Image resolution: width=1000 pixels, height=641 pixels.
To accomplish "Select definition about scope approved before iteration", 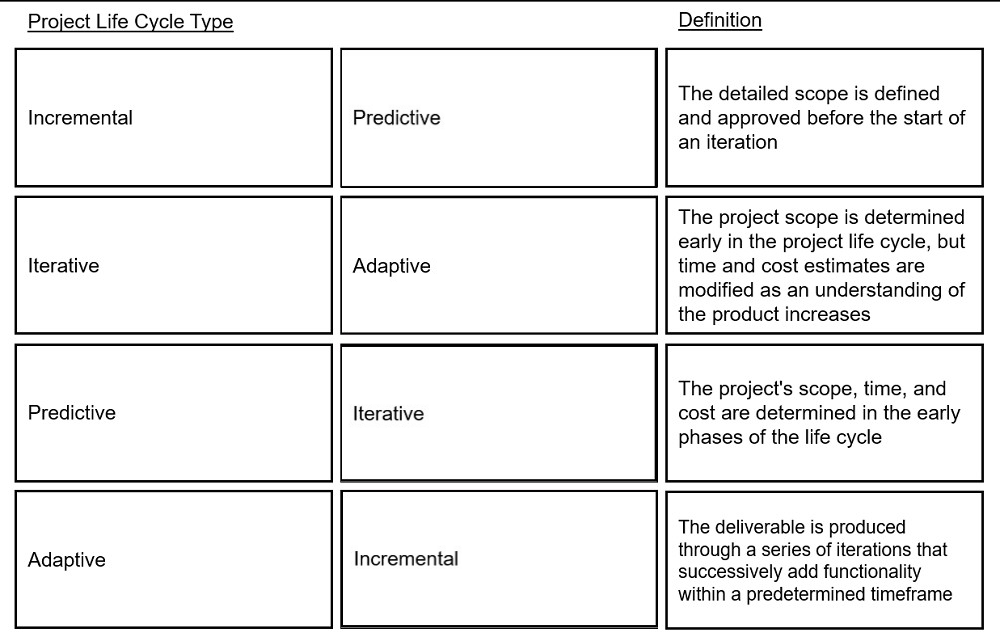I will pyautogui.click(x=824, y=117).
